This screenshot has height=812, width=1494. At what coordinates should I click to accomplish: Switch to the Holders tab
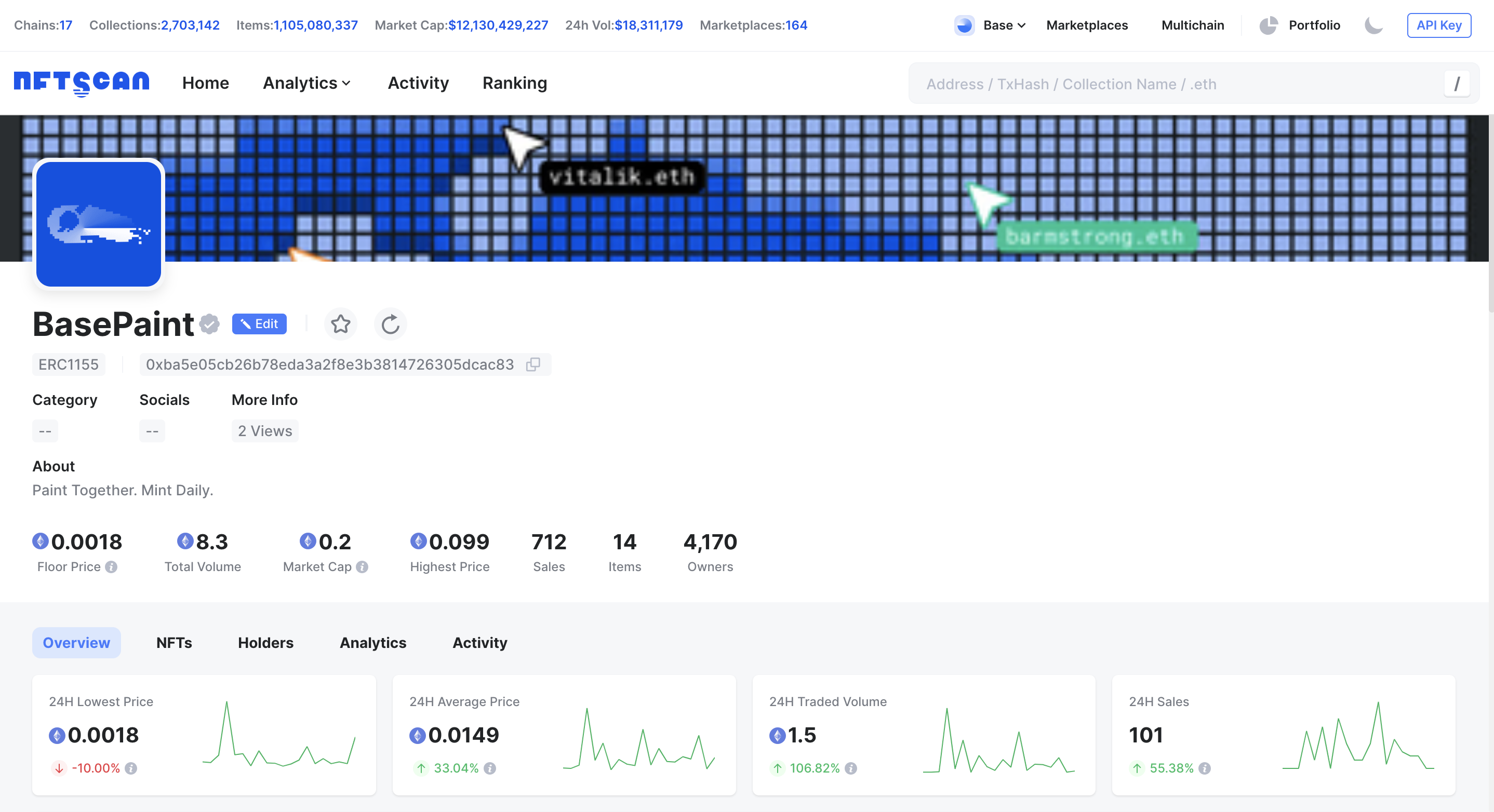(x=265, y=643)
